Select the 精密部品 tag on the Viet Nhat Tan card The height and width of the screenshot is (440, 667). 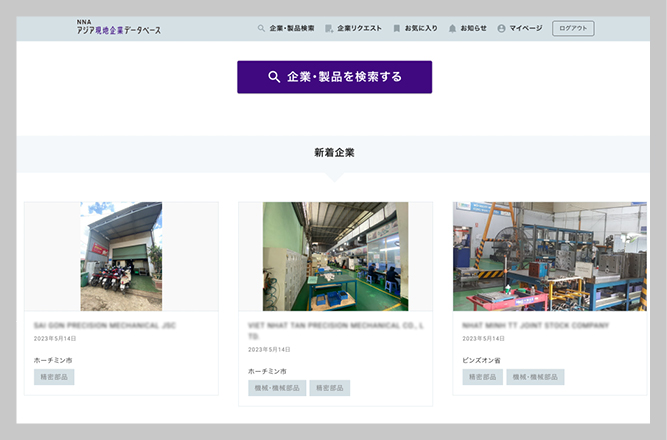point(329,388)
